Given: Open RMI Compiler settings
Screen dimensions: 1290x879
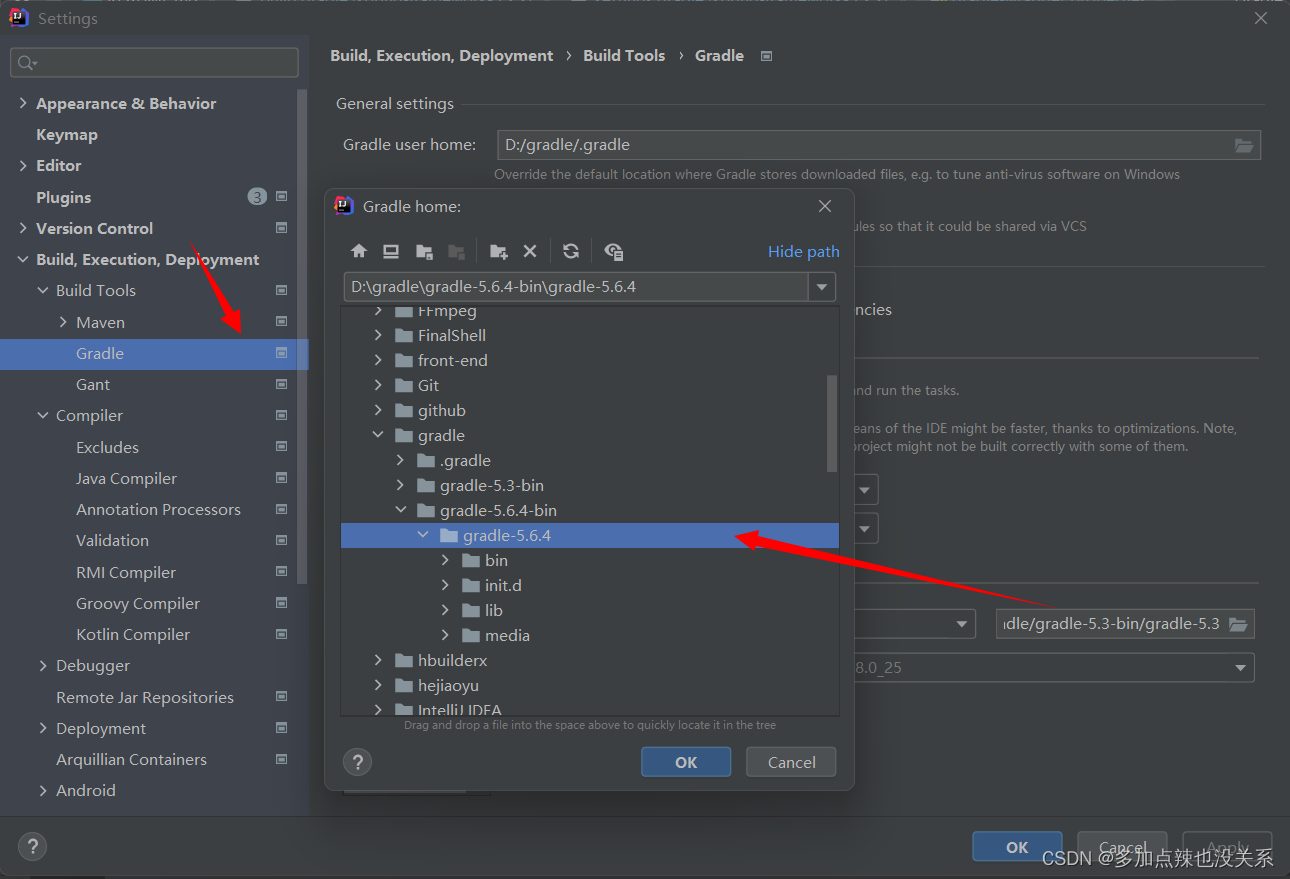Looking at the screenshot, I should (126, 572).
